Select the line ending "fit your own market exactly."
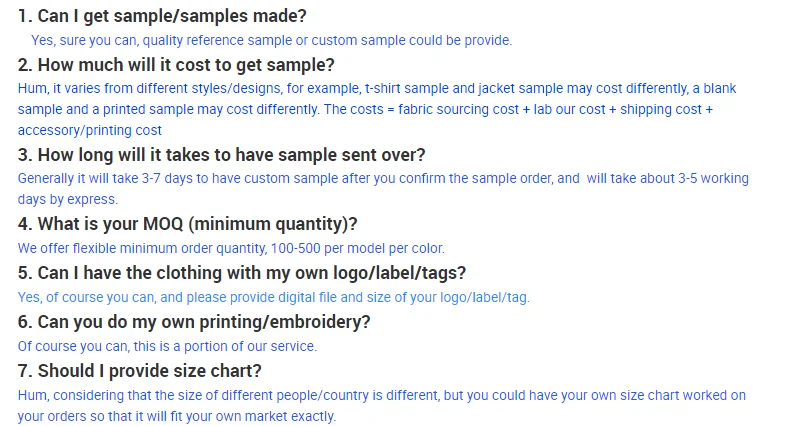The image size is (788, 426). [x=177, y=416]
